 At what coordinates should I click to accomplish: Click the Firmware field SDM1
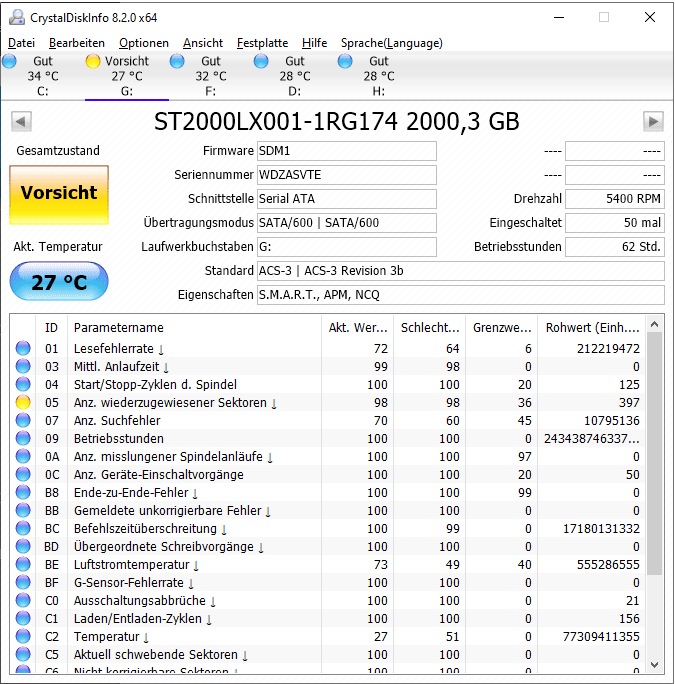(347, 151)
